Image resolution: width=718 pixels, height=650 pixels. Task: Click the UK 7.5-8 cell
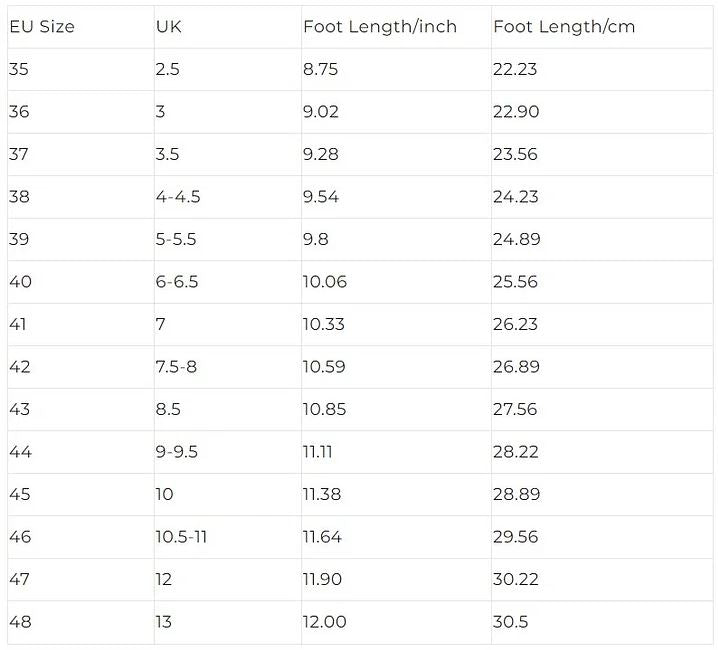tap(177, 367)
